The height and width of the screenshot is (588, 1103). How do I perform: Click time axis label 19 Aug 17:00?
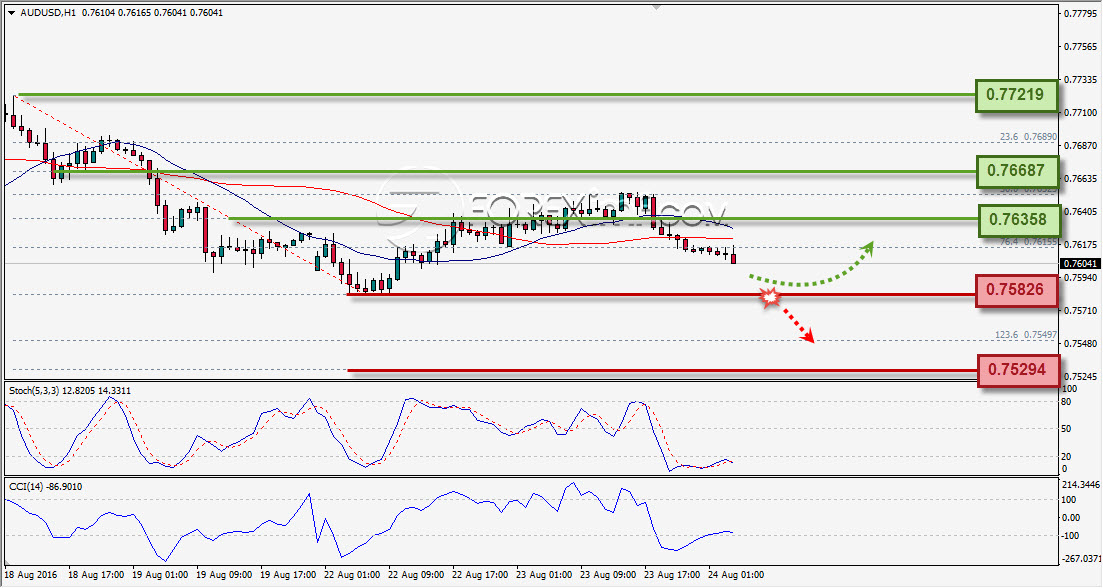pyautogui.click(x=288, y=575)
